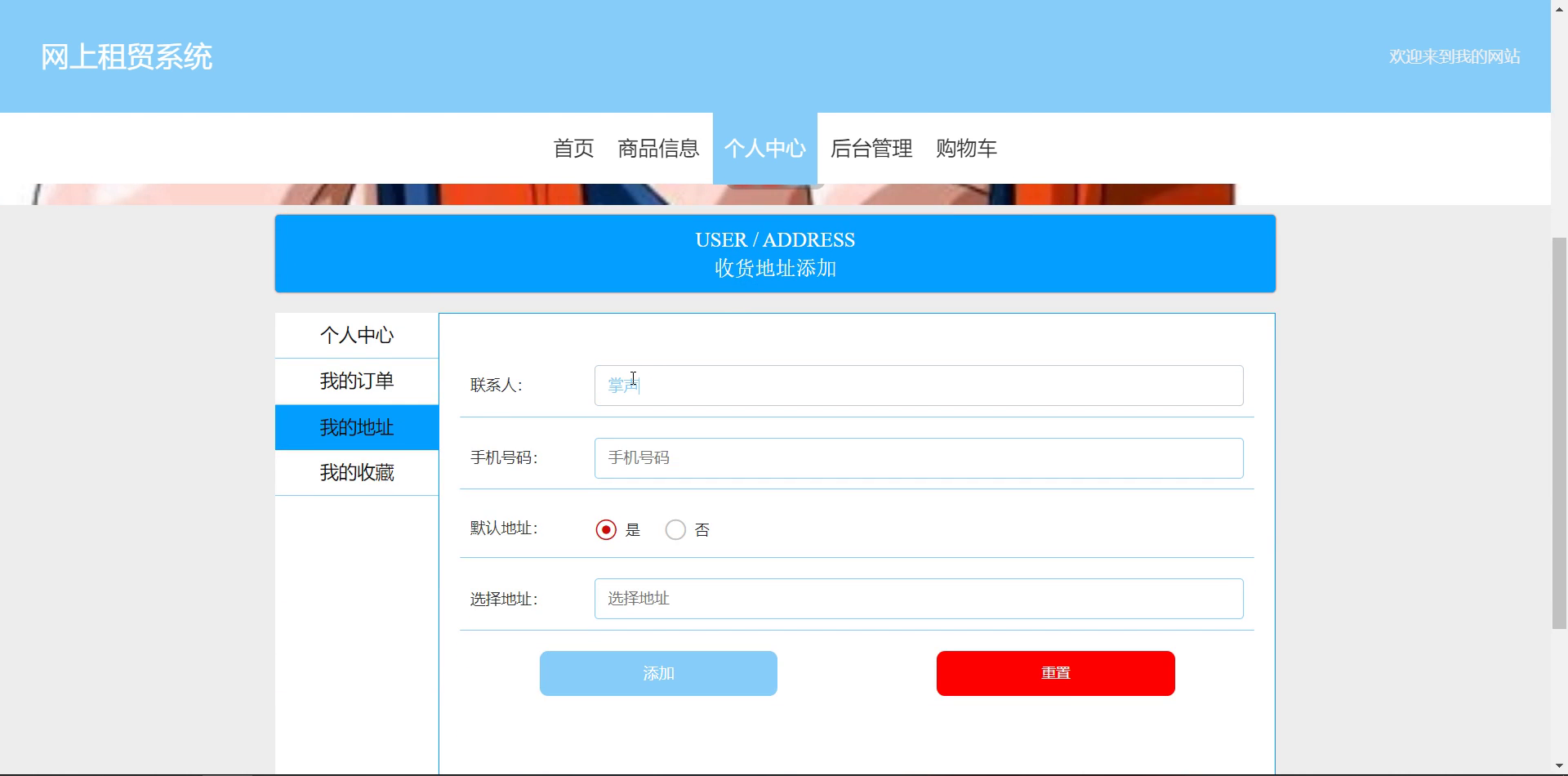
Task: Open the 购物车 navigation item
Action: click(966, 149)
